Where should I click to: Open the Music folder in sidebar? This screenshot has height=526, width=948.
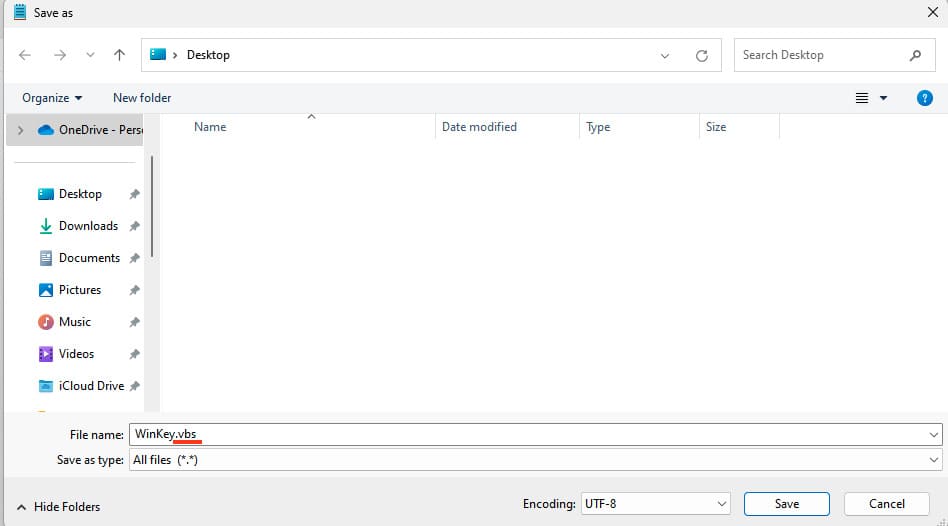coord(75,322)
